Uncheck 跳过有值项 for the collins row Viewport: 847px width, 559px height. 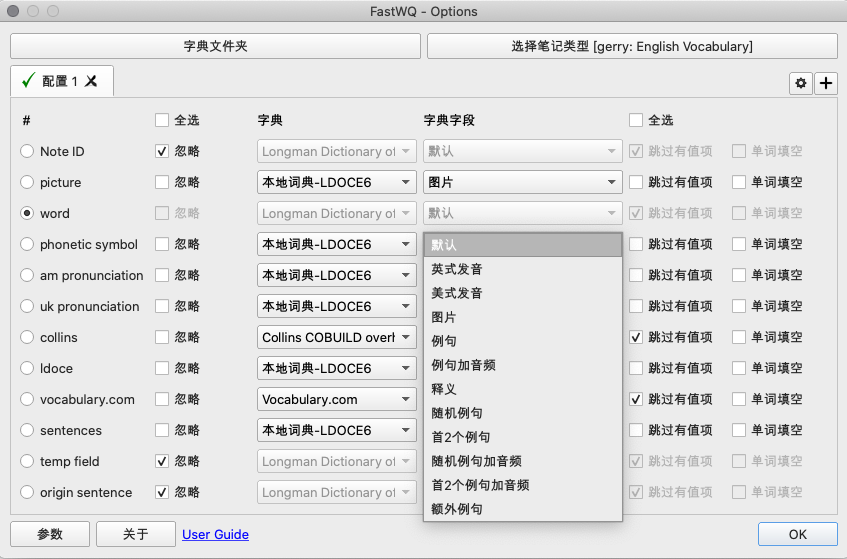pyautogui.click(x=636, y=338)
